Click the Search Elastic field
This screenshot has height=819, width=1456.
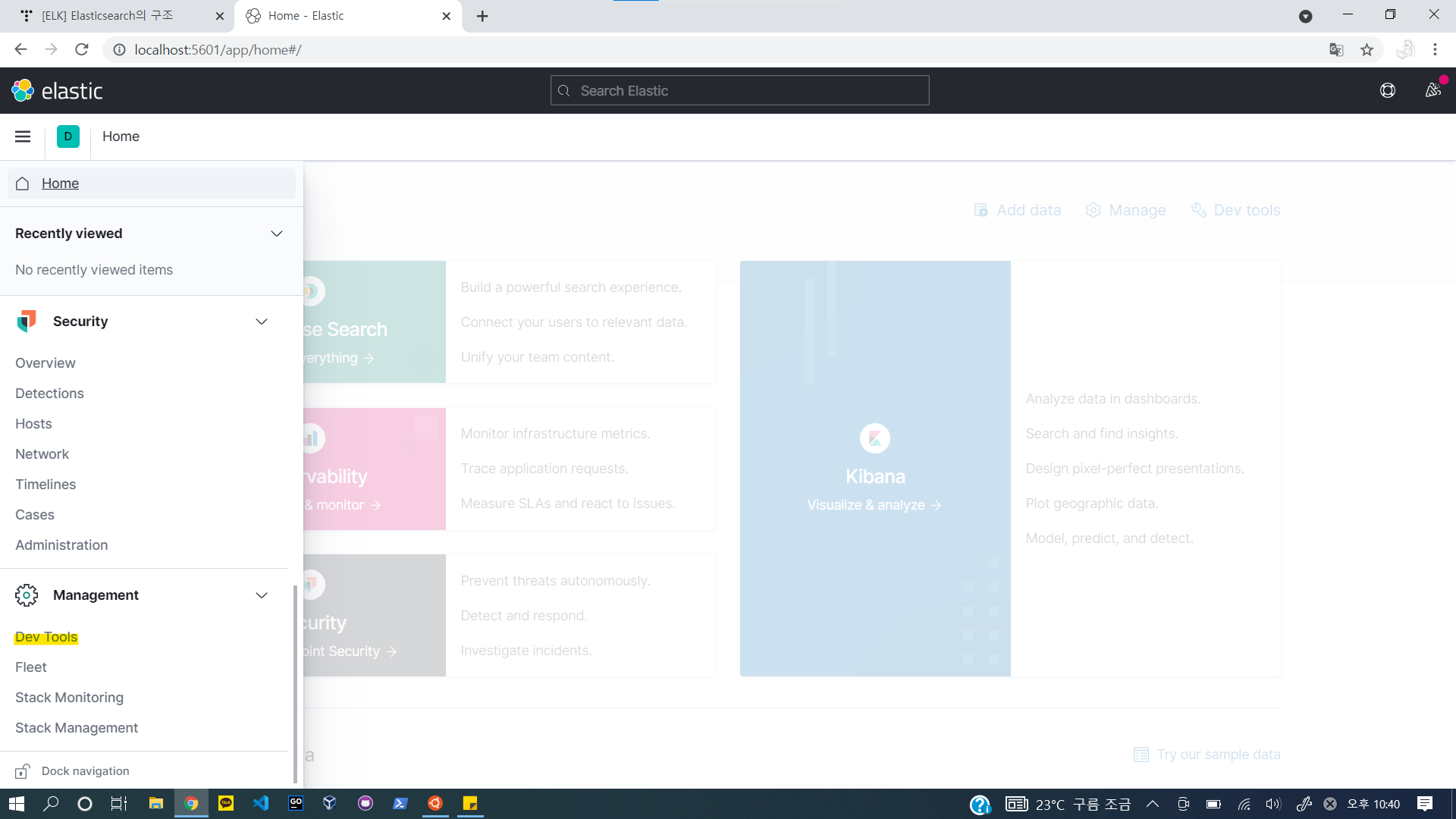tap(739, 91)
